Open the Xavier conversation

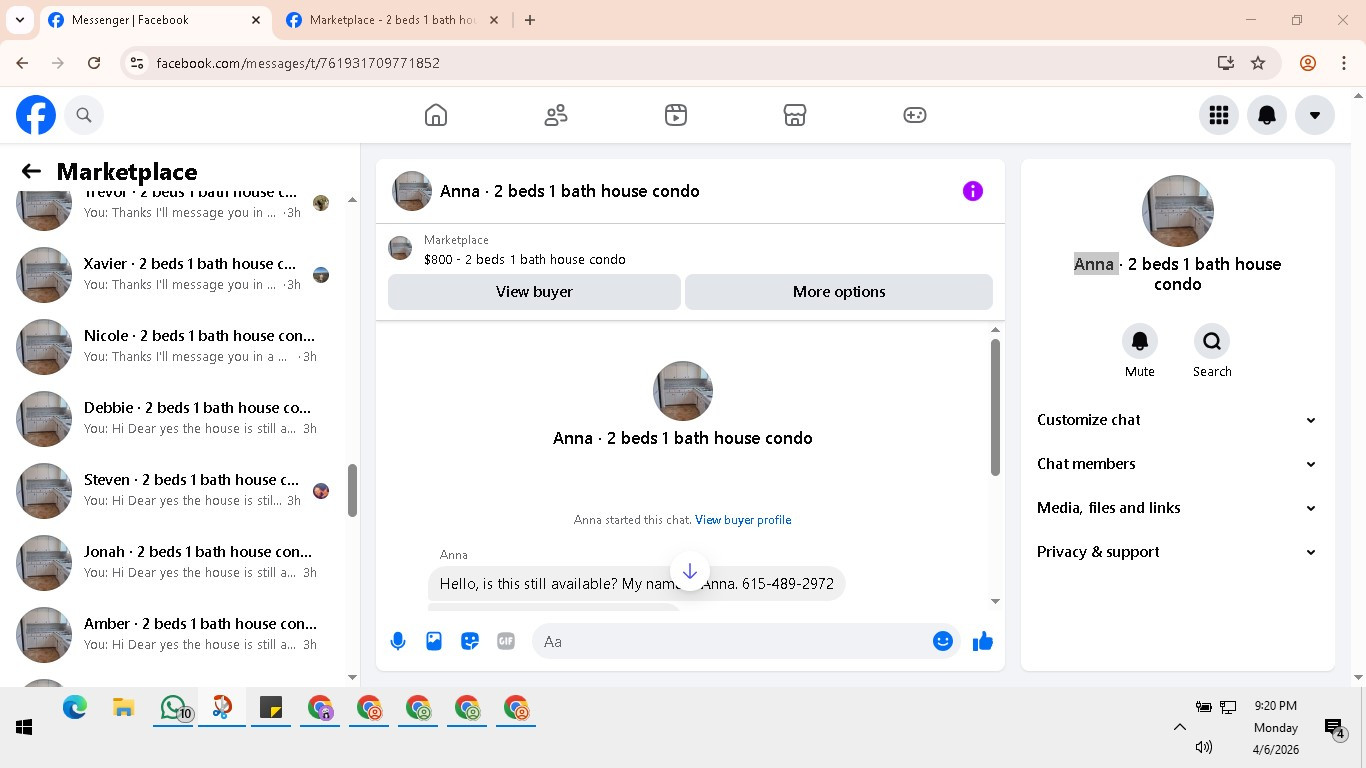(175, 274)
